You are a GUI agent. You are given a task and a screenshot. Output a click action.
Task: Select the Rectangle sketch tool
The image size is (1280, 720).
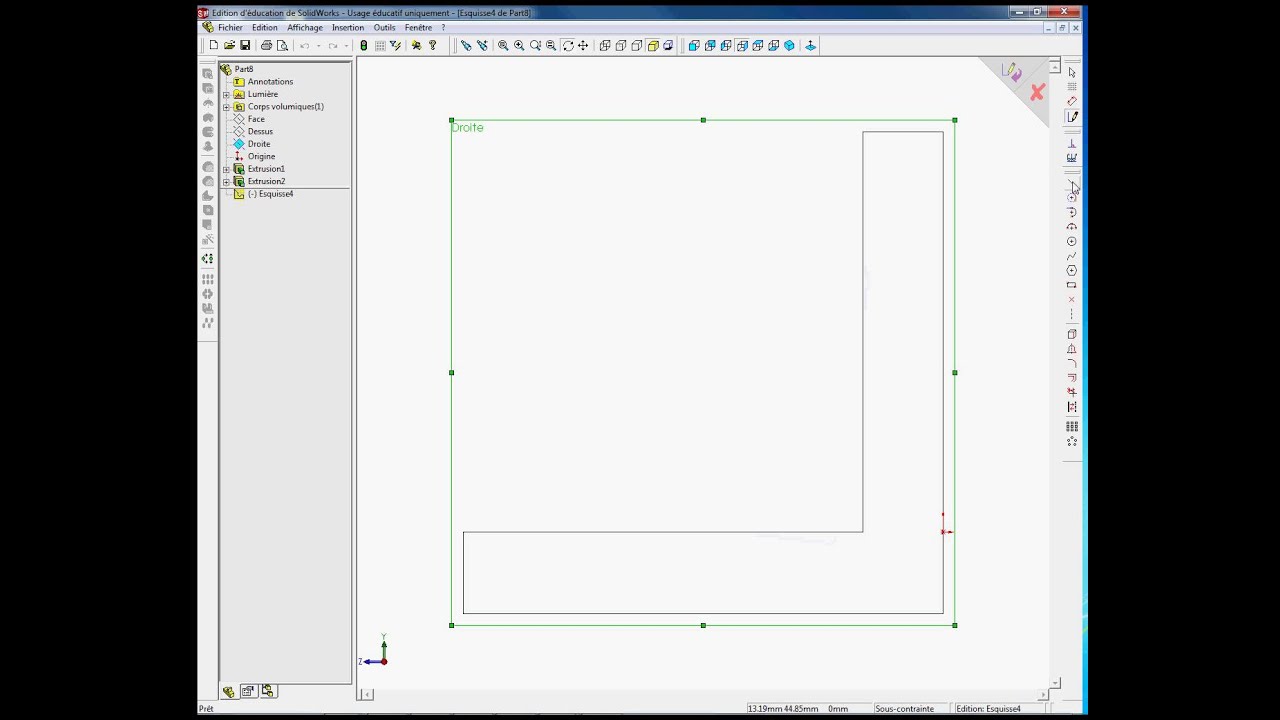coord(1072,285)
